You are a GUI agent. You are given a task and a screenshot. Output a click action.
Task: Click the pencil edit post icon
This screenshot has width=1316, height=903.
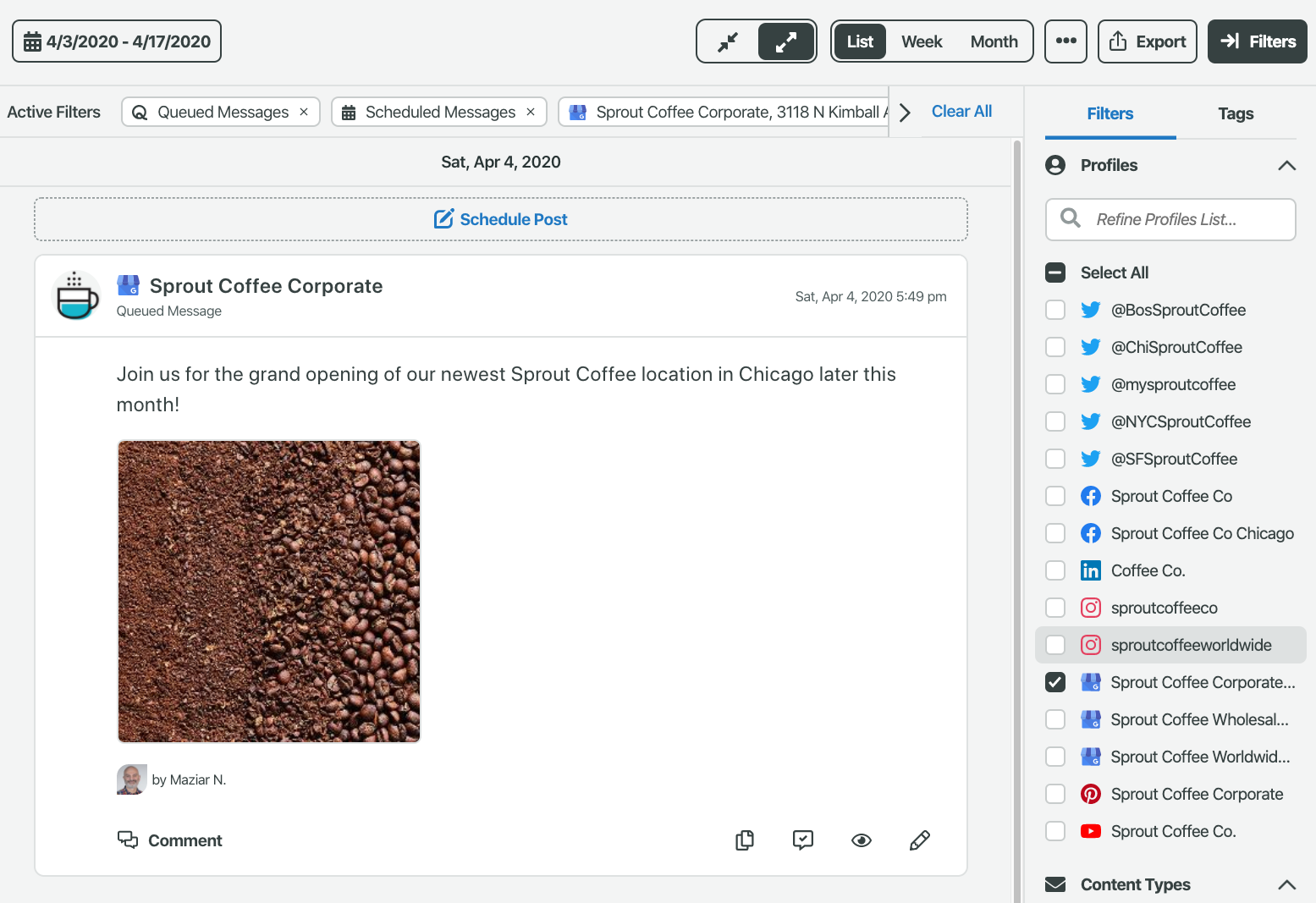[920, 840]
